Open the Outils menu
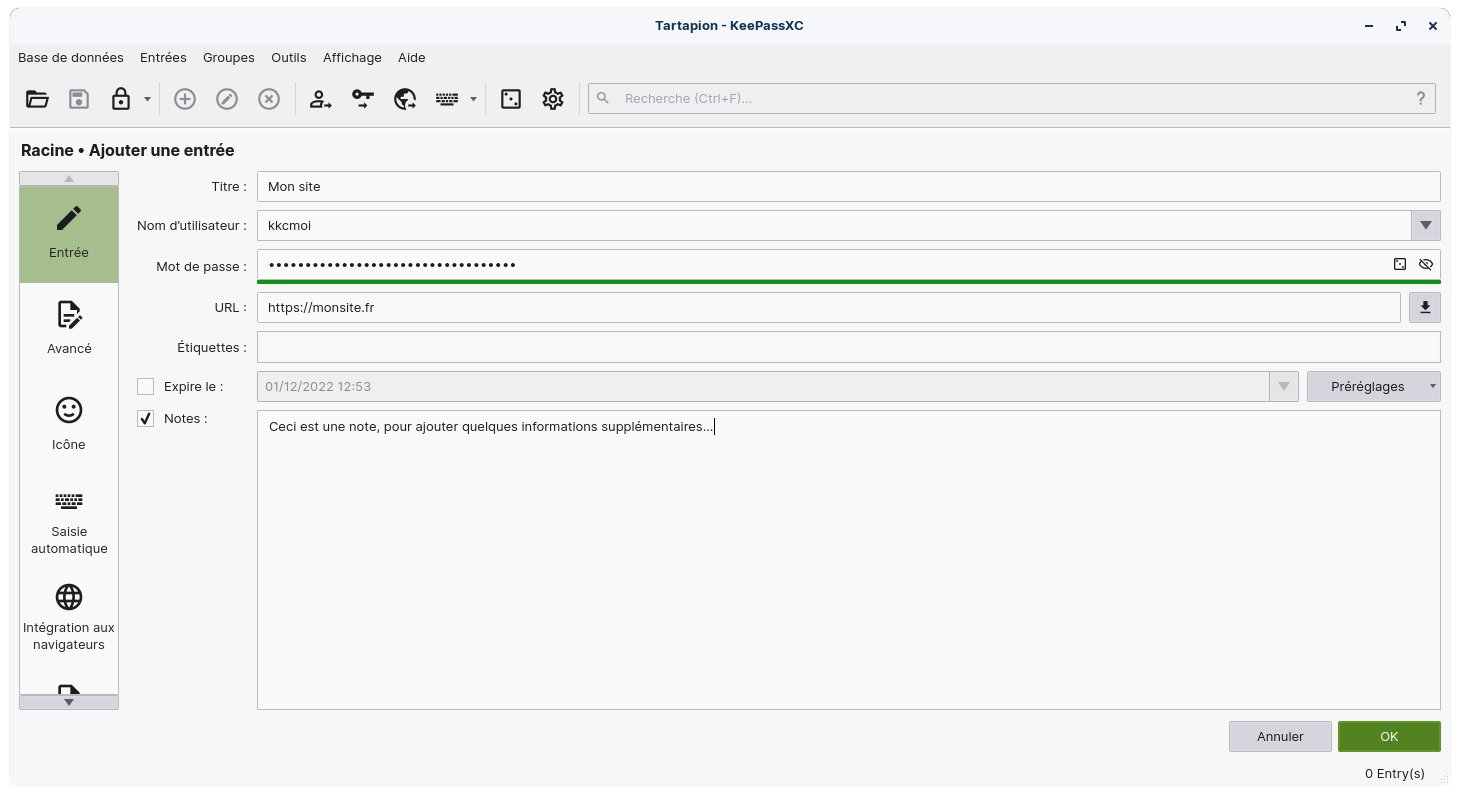Image resolution: width=1460 pixels, height=795 pixels. [289, 58]
